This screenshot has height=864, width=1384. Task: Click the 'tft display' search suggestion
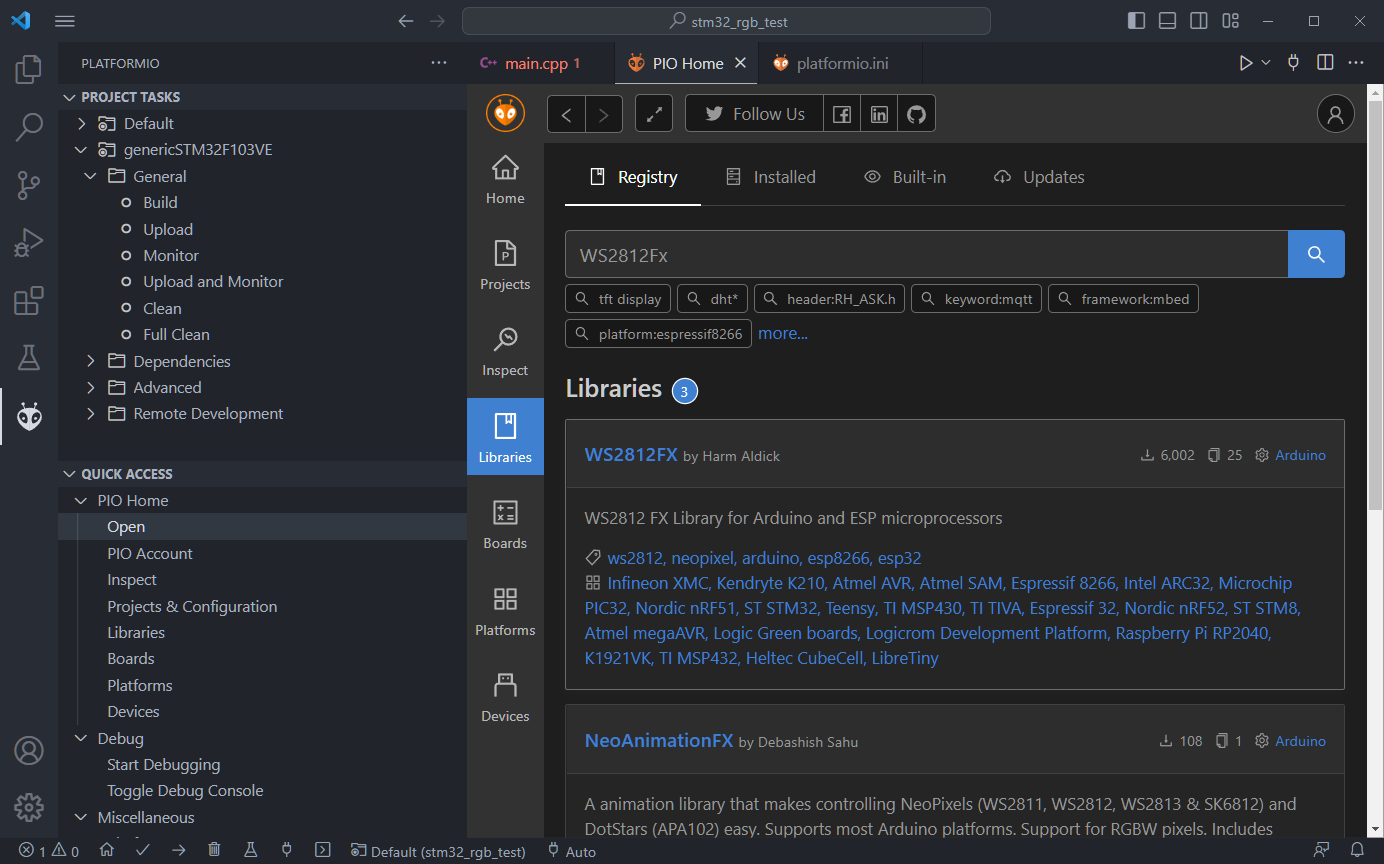pyautogui.click(x=619, y=299)
